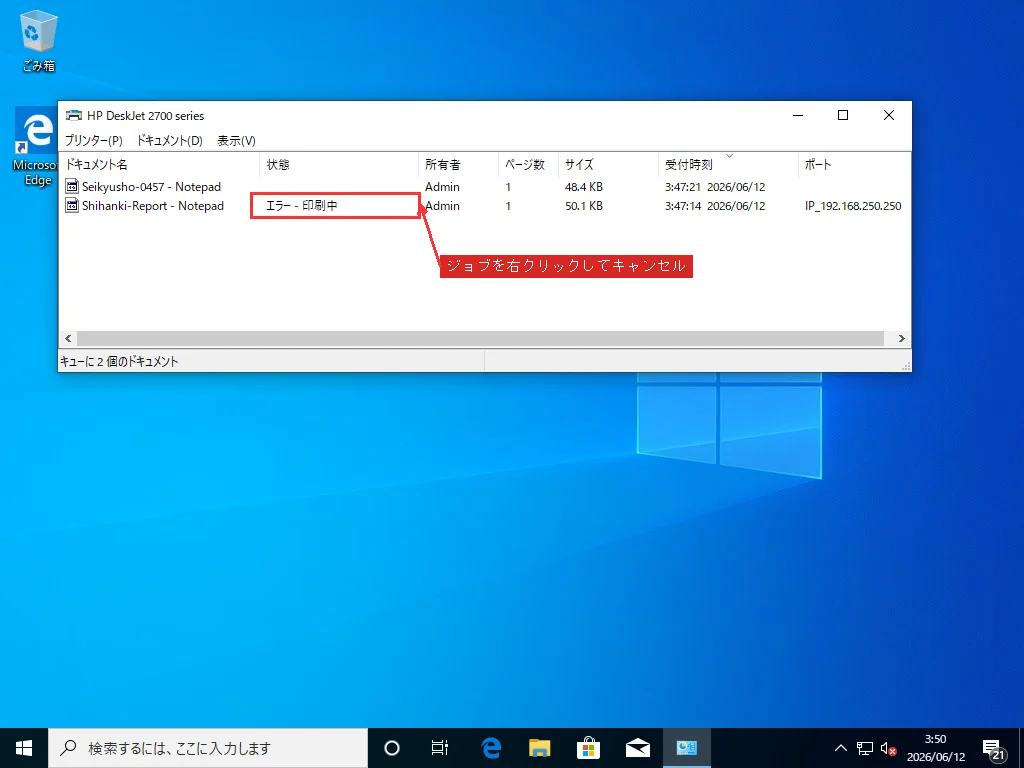
Task: Sort by 状態 column header
Action: point(338,165)
